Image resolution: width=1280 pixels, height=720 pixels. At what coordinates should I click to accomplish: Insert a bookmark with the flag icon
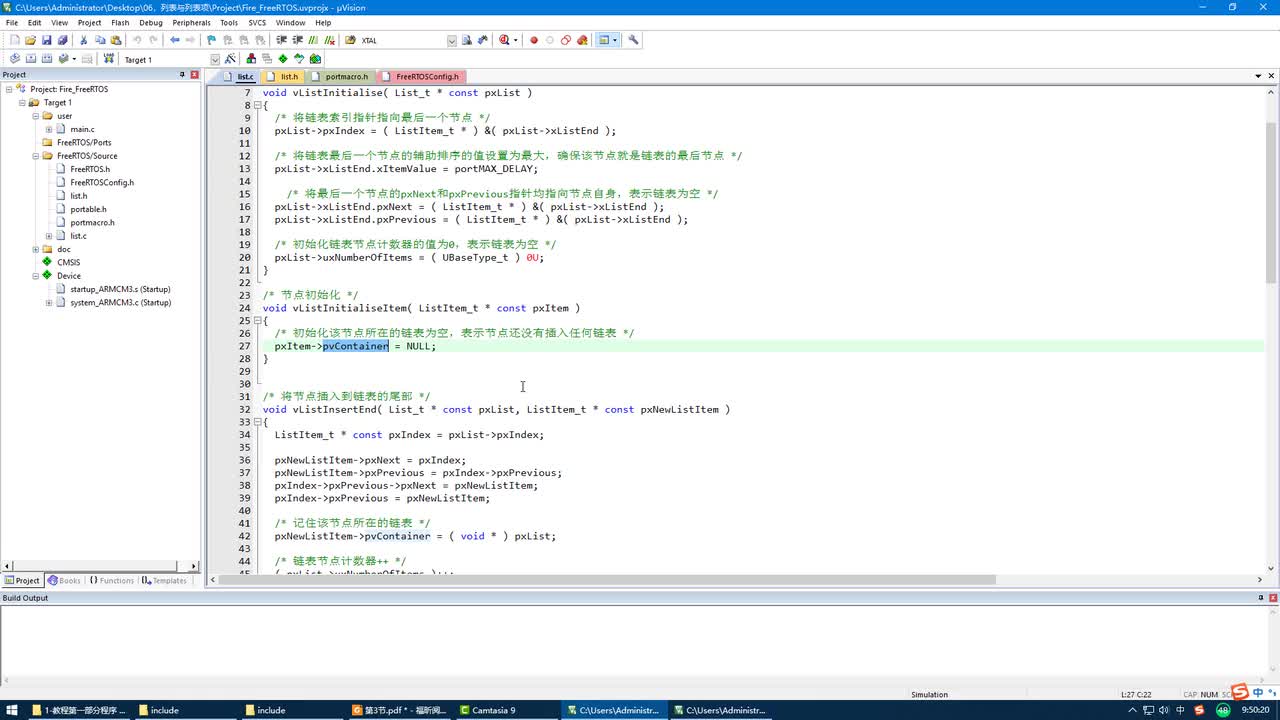[x=212, y=40]
